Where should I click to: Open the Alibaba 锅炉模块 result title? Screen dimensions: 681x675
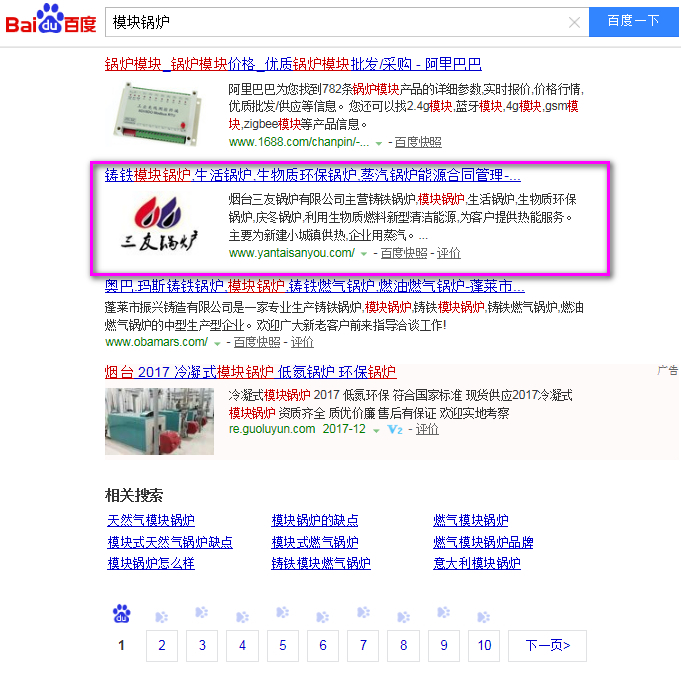pos(293,64)
